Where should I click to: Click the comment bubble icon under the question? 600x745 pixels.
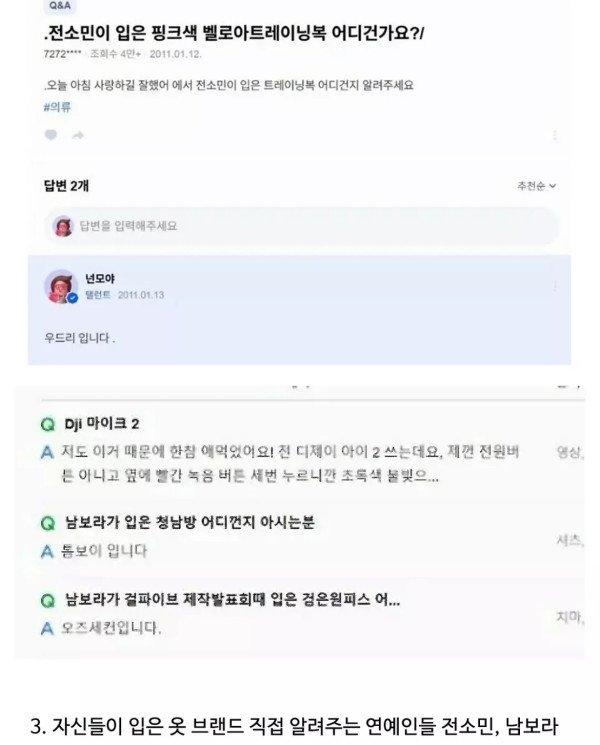click(51, 135)
